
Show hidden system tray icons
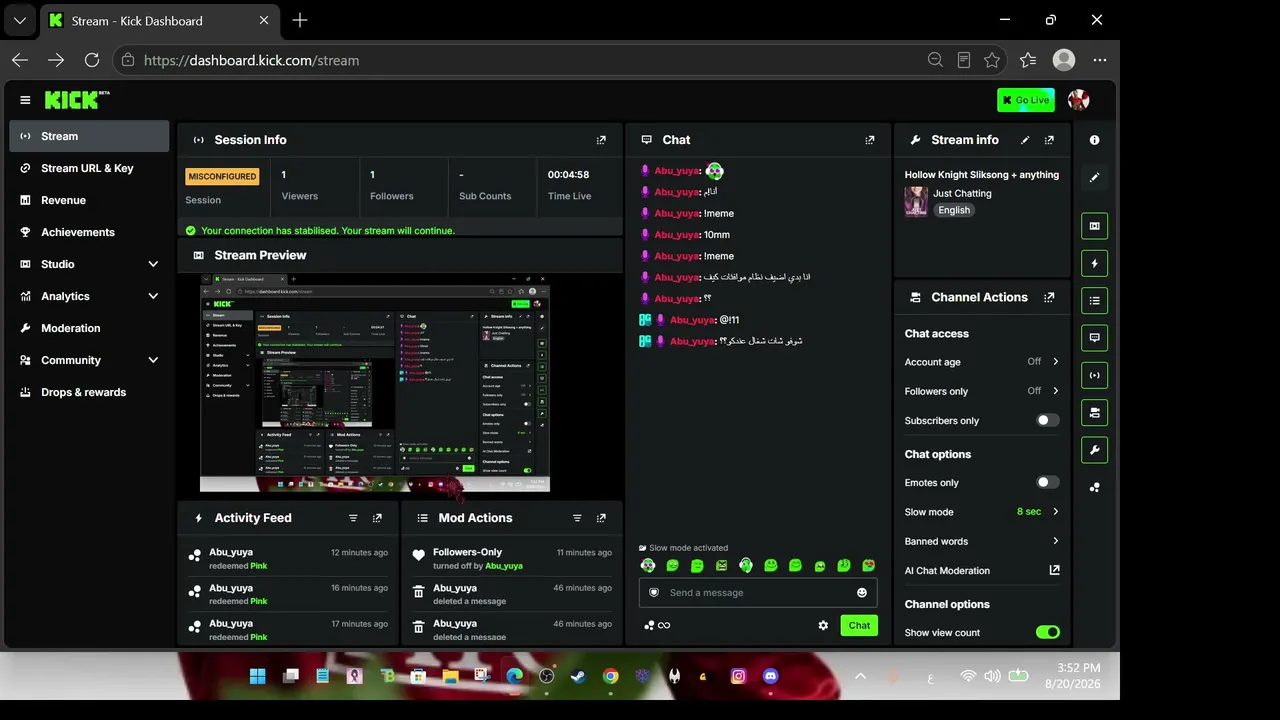(860, 676)
